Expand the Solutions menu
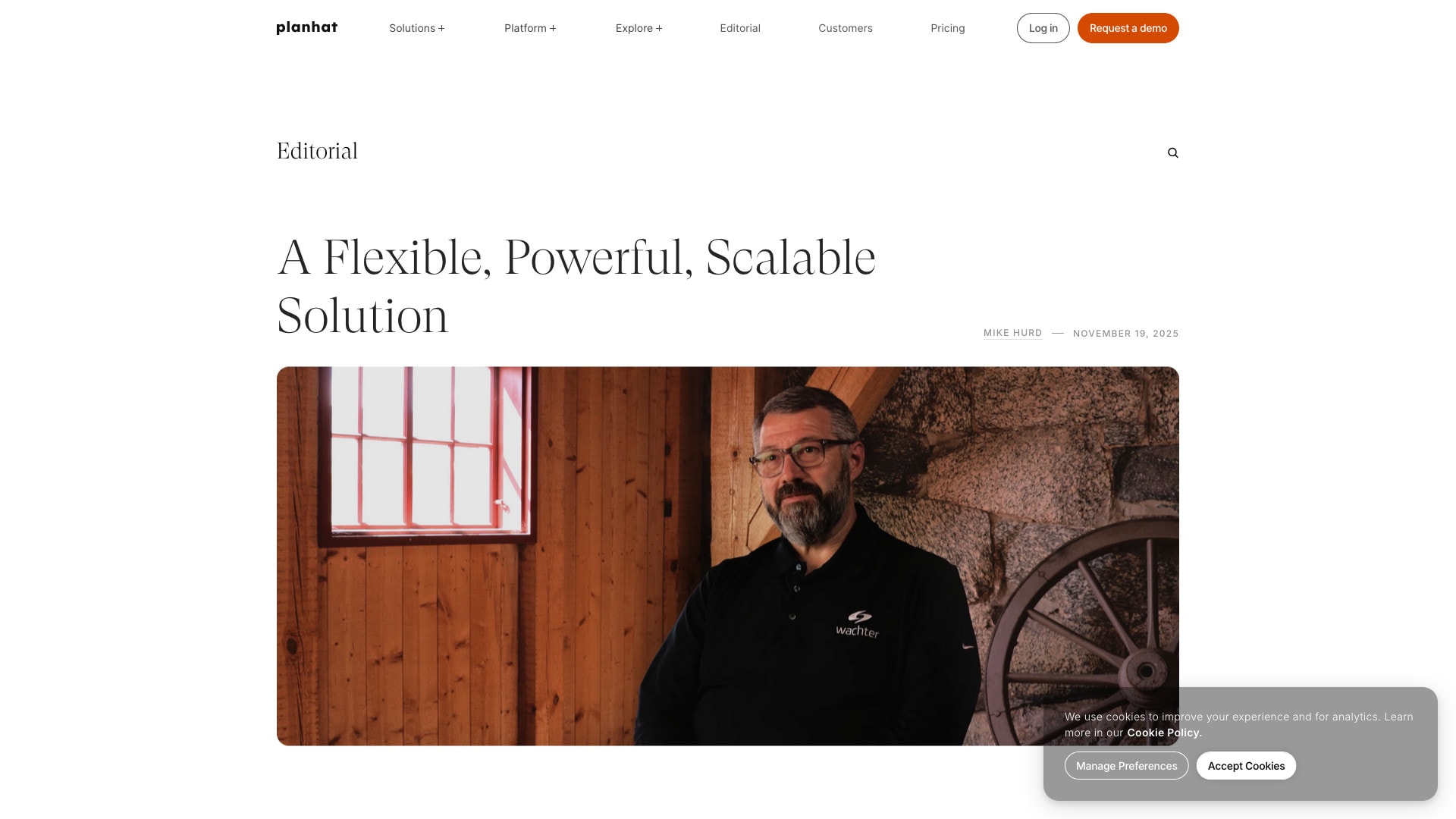 click(416, 28)
